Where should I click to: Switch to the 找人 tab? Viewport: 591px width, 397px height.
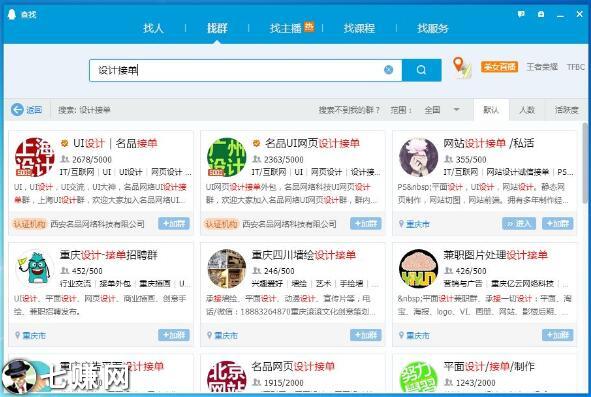[153, 28]
